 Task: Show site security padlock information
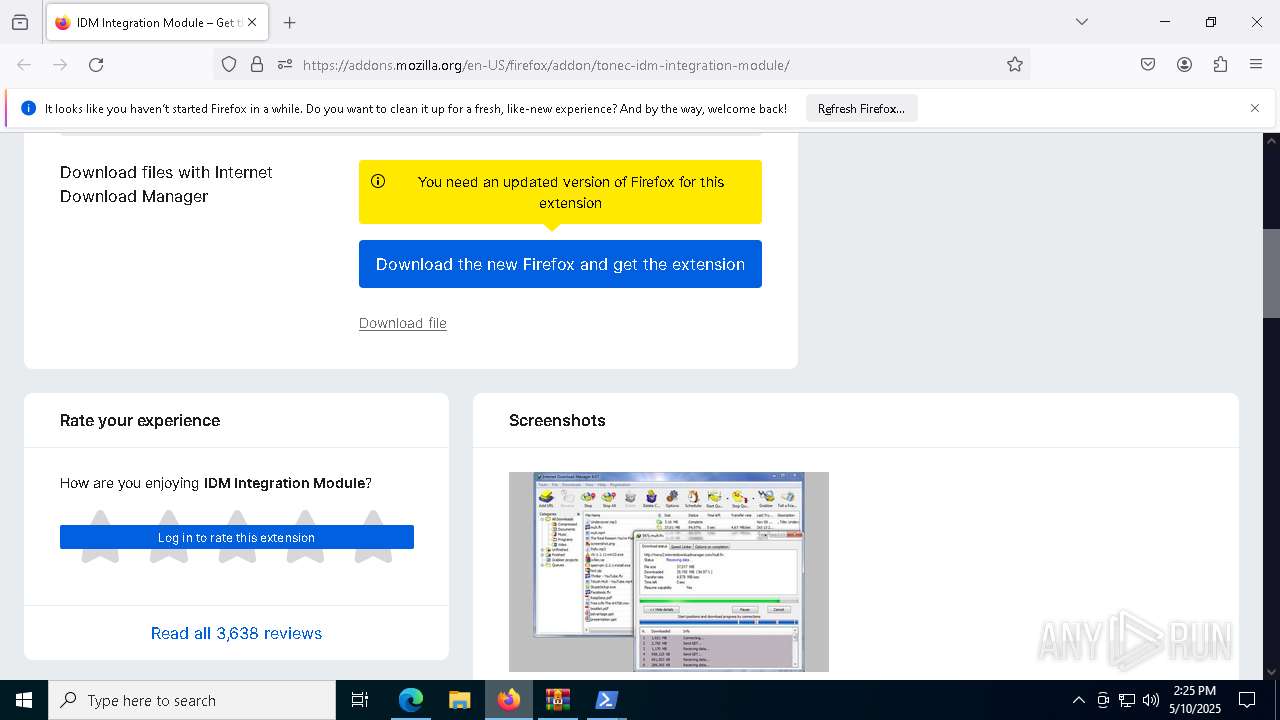click(x=257, y=65)
